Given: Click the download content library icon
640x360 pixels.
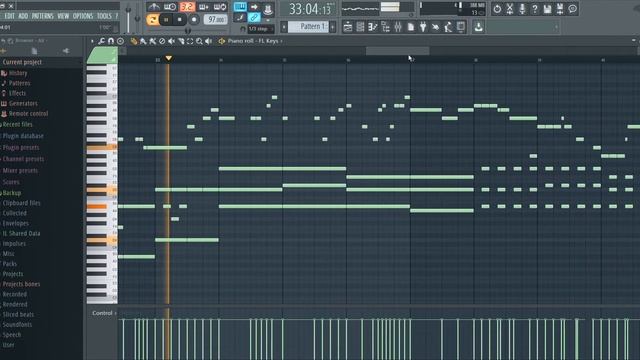Looking at the screenshot, I should tap(478, 27).
